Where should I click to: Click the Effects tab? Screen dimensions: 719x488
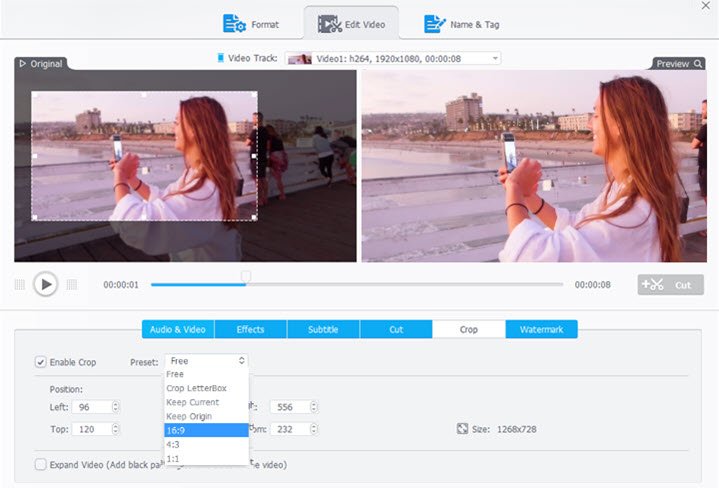(x=250, y=329)
